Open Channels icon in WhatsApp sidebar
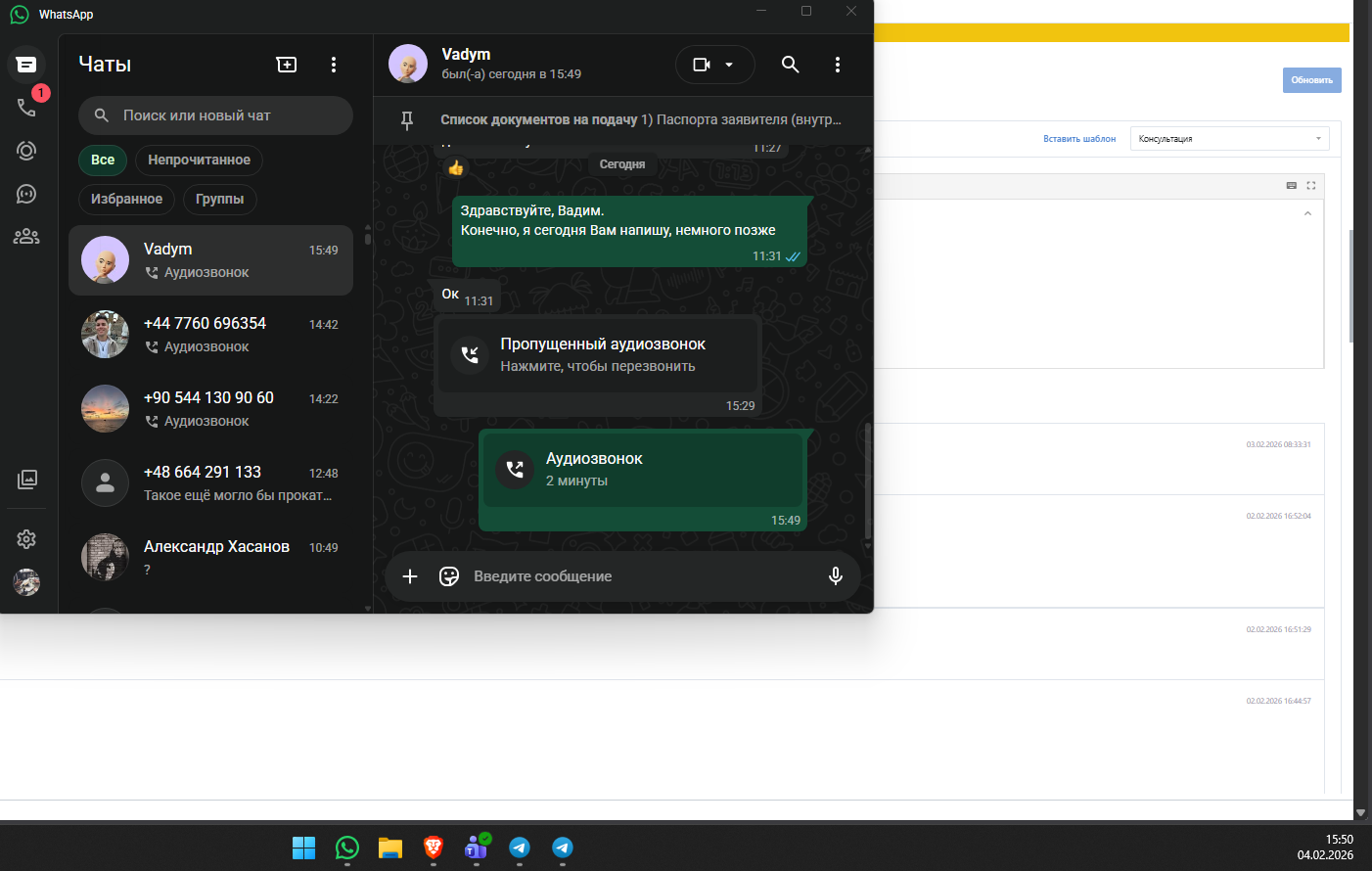 coord(26,194)
